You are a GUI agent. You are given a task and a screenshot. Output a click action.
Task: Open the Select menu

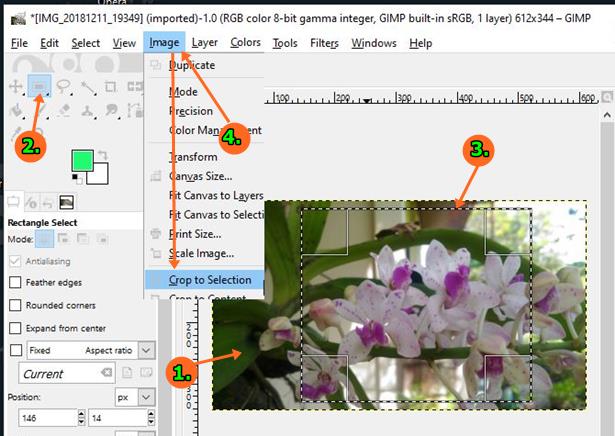pos(86,43)
